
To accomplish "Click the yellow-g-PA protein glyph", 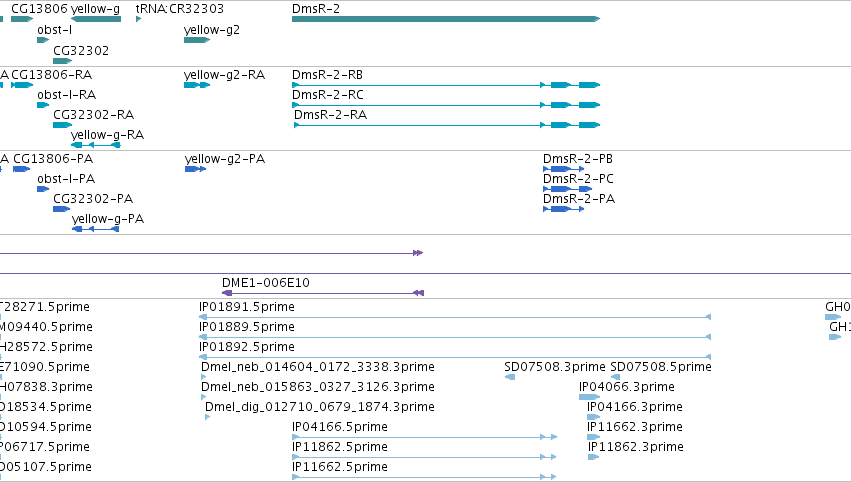I will [96, 229].
